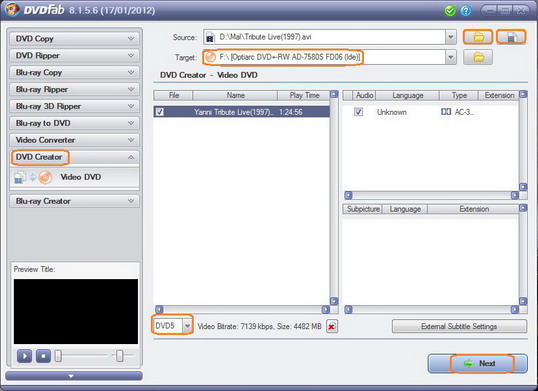Remove title with red X icon
Viewport: 538px width, 391px height.
click(x=331, y=326)
